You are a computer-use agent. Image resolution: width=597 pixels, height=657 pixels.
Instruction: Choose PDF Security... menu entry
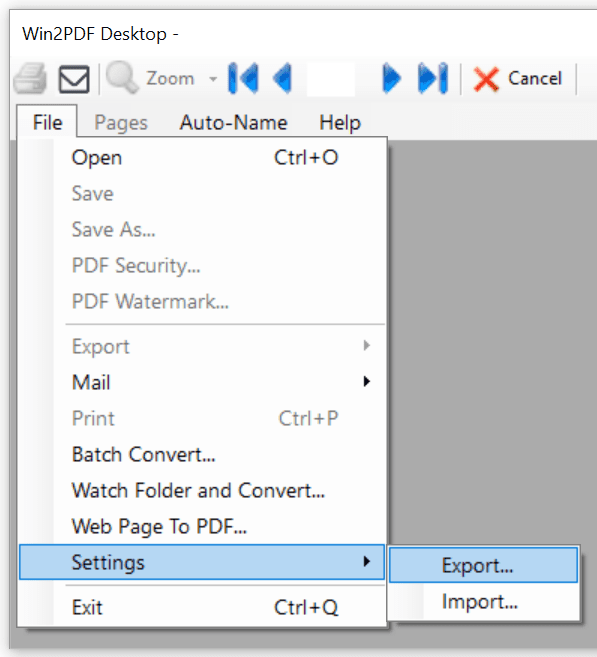(x=202, y=266)
